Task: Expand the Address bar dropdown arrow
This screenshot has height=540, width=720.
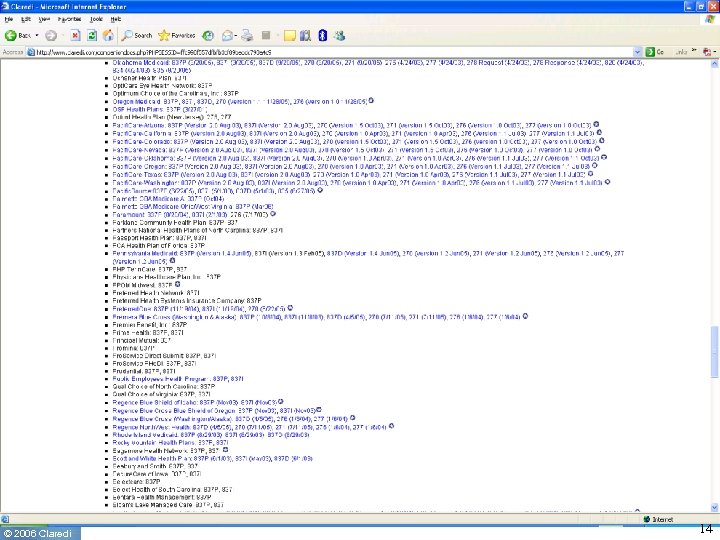Action: tap(637, 52)
